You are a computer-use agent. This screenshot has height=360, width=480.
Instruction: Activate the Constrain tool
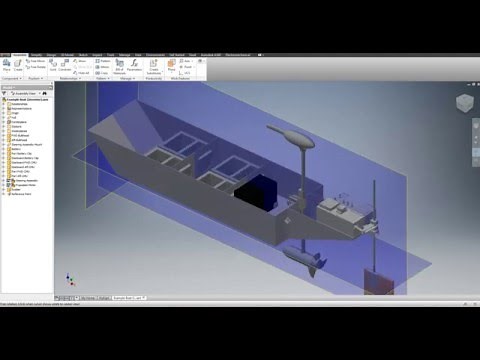click(x=65, y=65)
